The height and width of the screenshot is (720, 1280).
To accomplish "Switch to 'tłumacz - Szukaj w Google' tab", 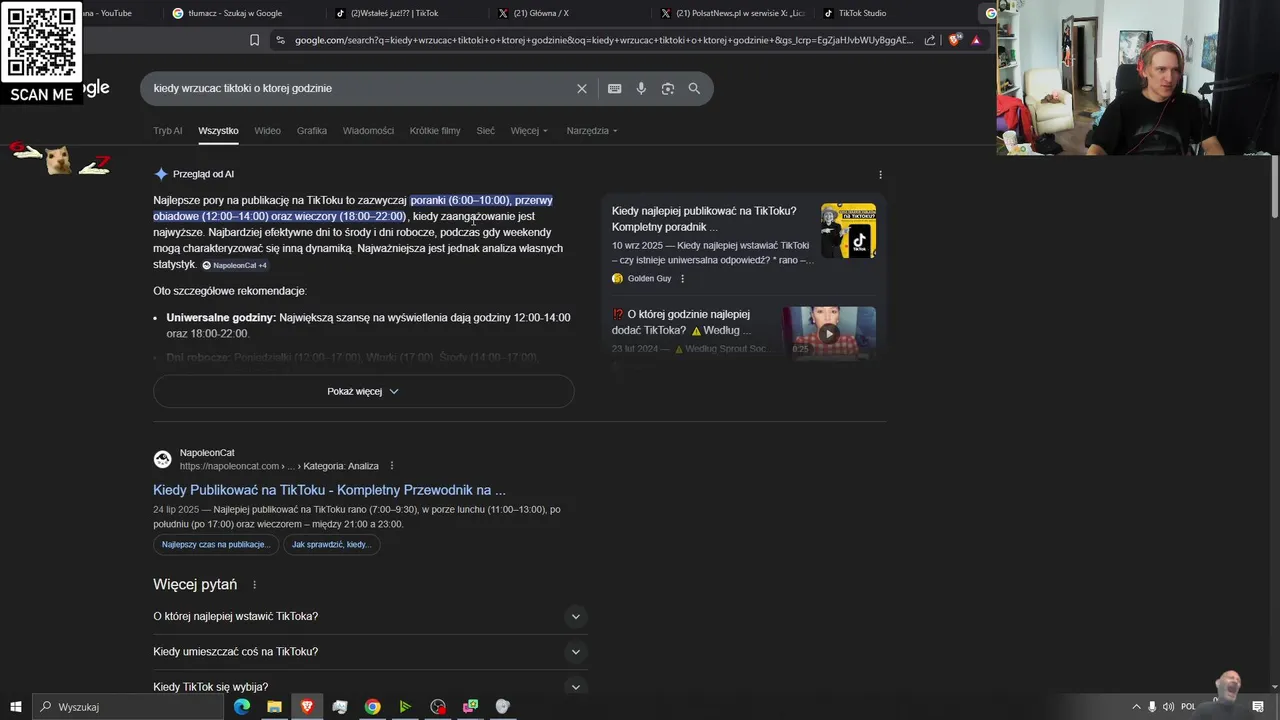I will coord(240,13).
